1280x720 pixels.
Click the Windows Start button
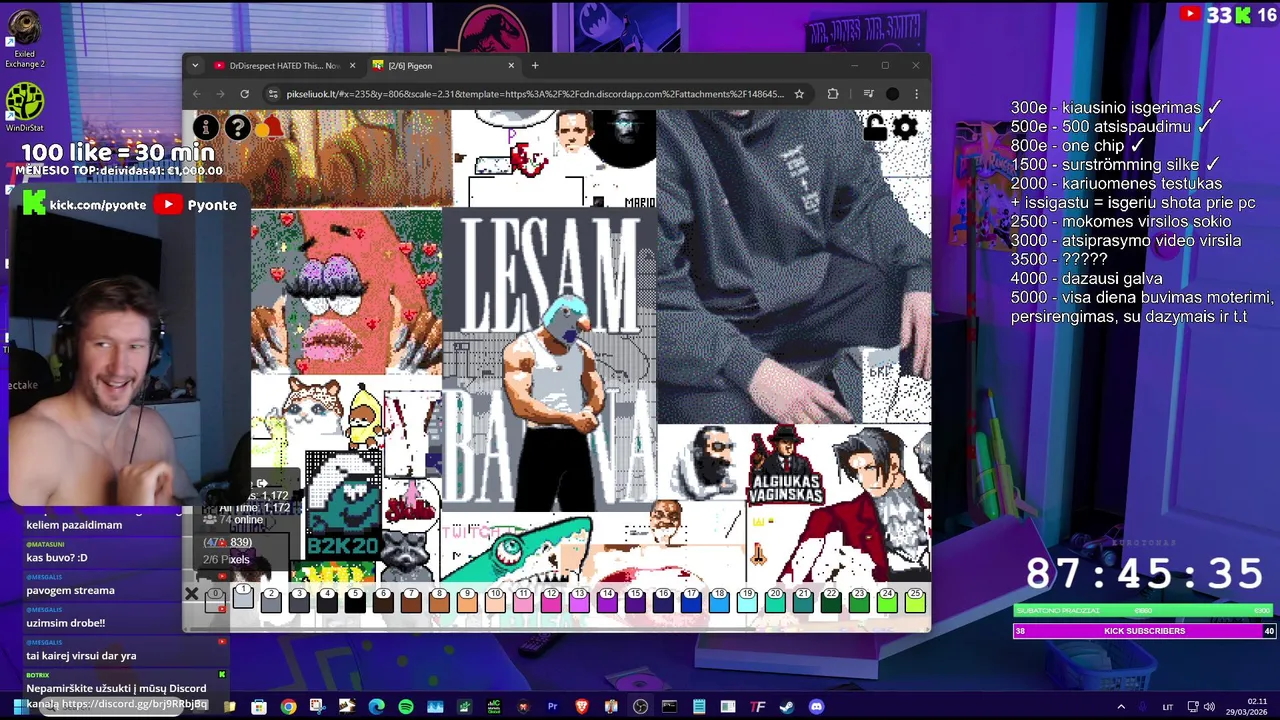[20, 707]
